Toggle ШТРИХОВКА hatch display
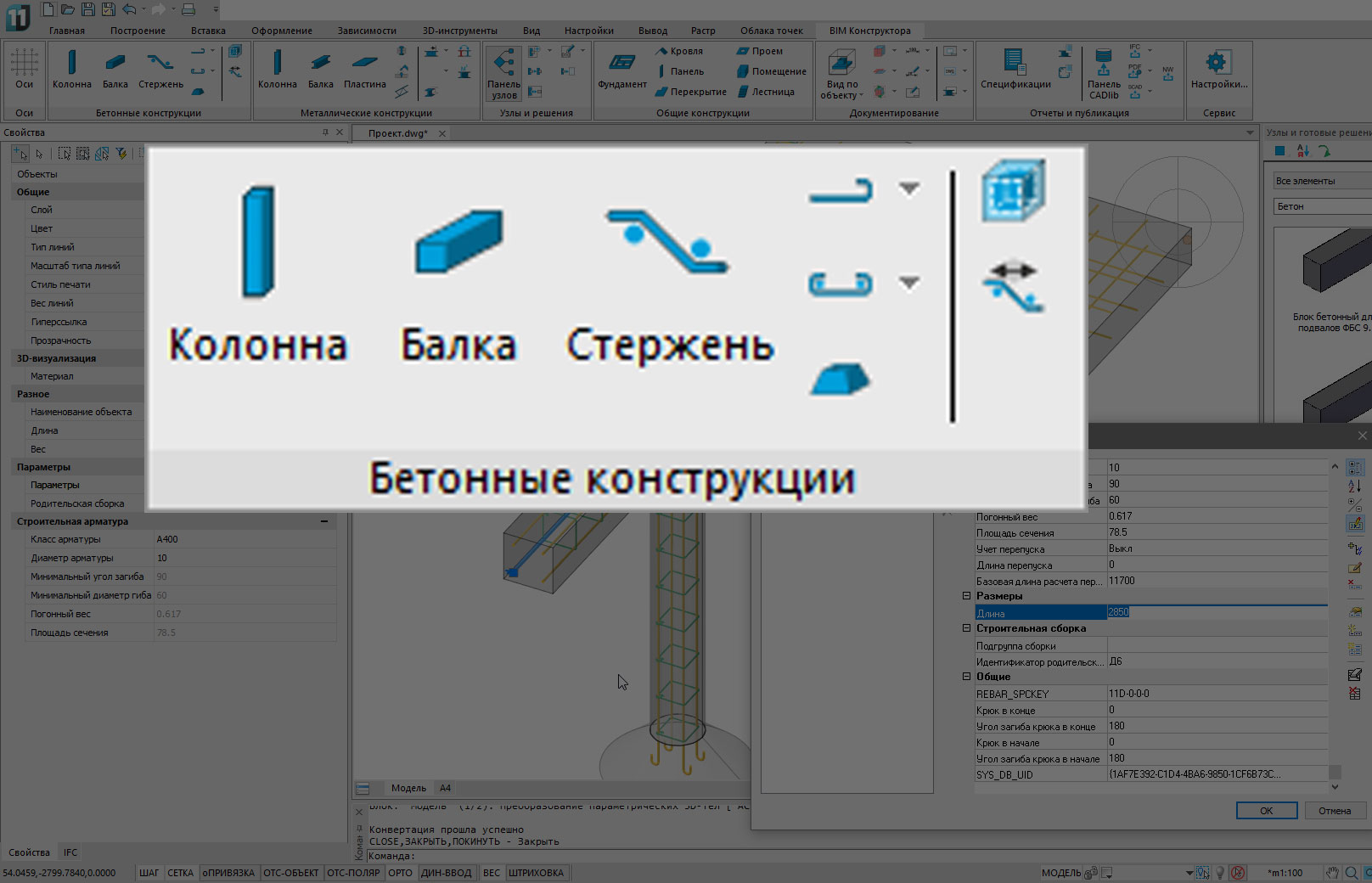The image size is (1372, 883). click(x=536, y=873)
